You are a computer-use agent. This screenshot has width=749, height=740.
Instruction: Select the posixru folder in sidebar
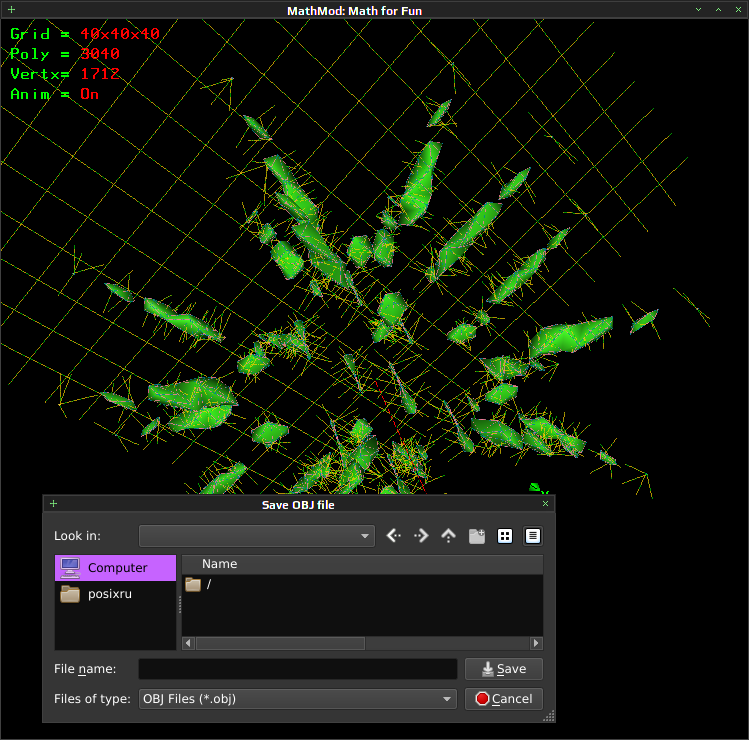point(116,594)
